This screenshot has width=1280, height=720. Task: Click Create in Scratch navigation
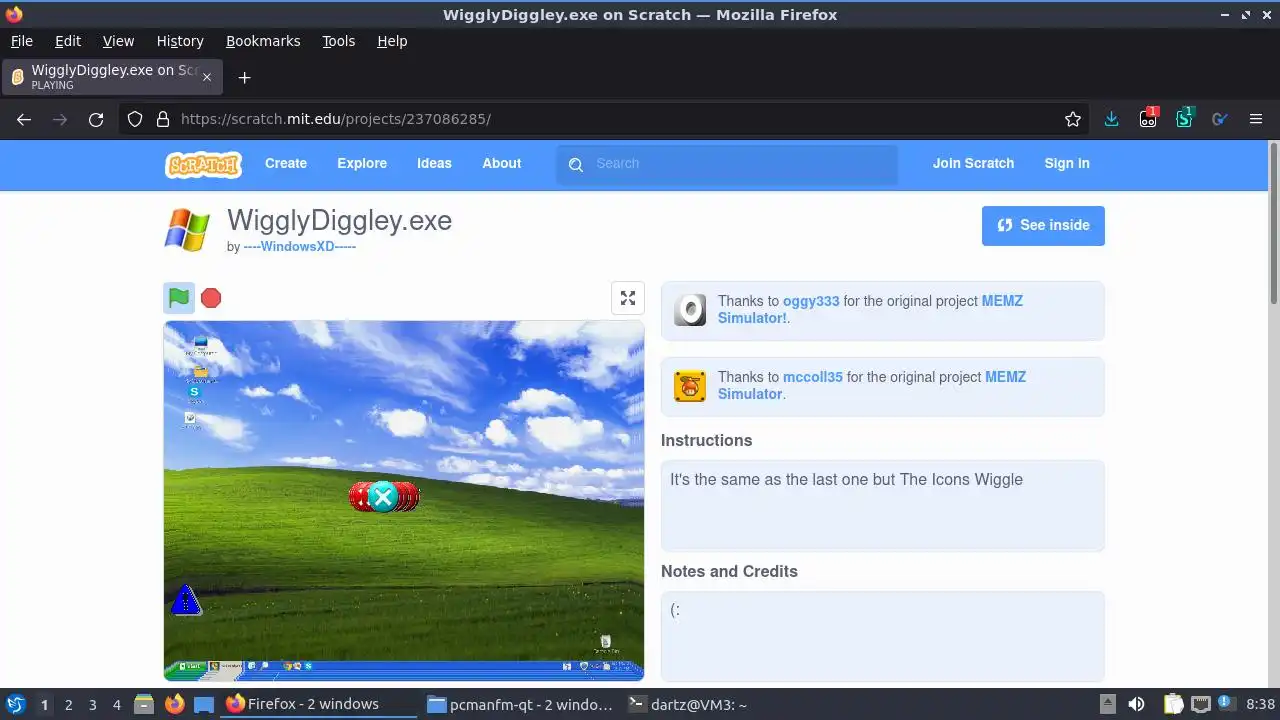point(286,164)
